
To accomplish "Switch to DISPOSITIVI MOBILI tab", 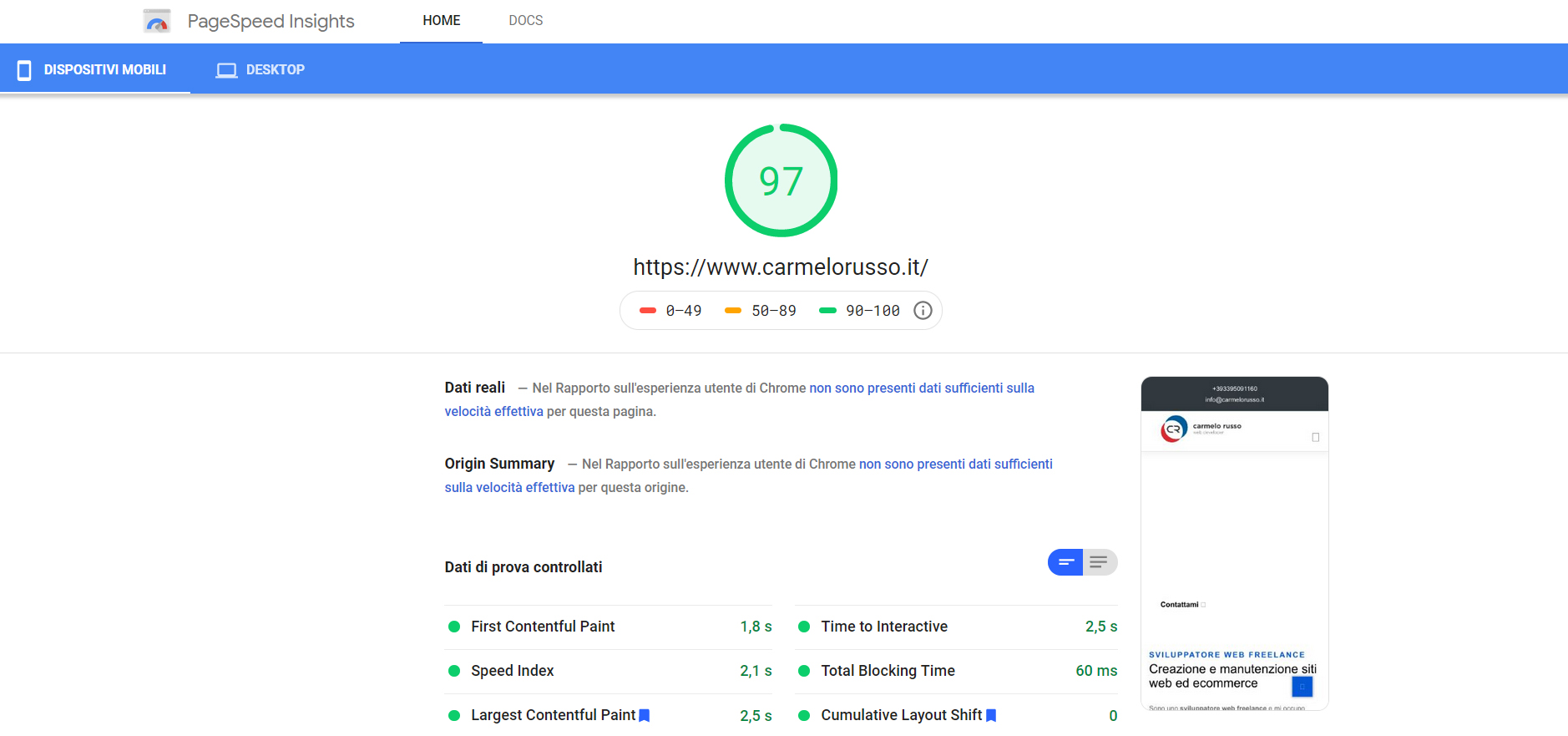I will [95, 69].
